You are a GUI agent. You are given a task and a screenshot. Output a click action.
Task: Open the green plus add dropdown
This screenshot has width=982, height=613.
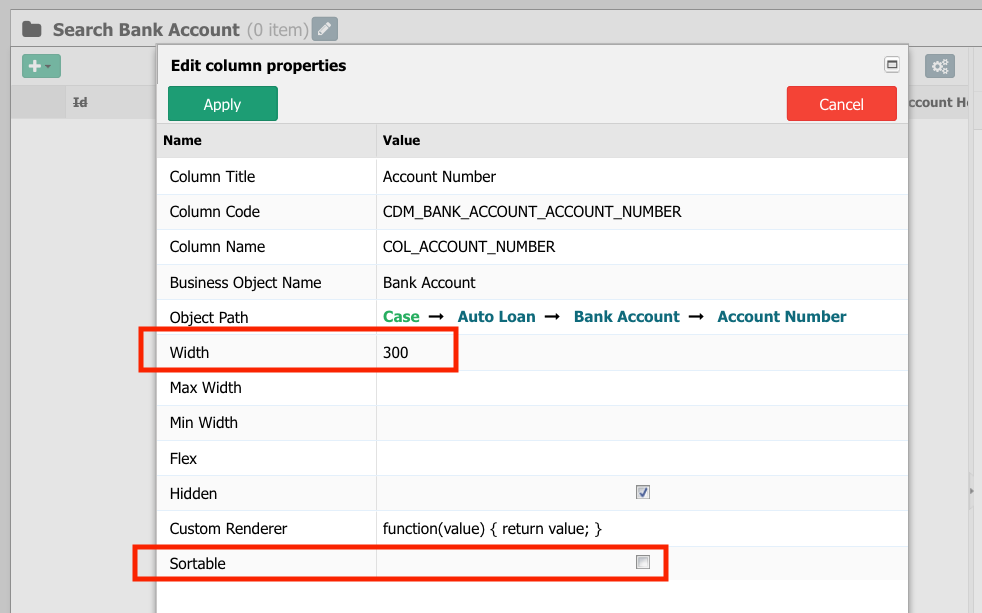click(x=41, y=66)
